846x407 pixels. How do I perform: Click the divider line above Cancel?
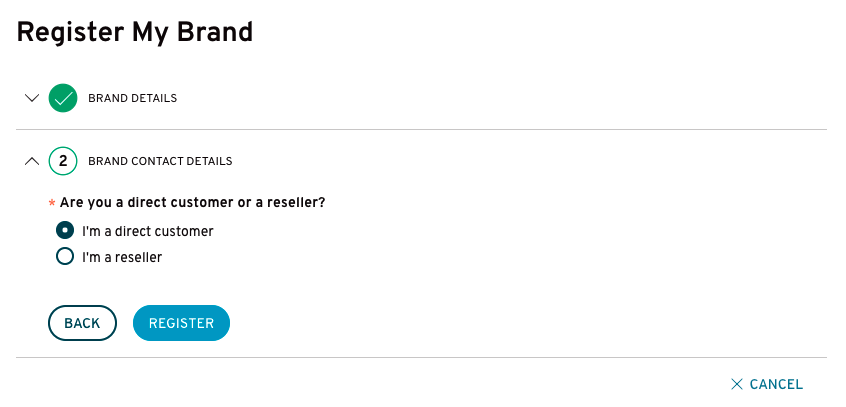click(421, 357)
